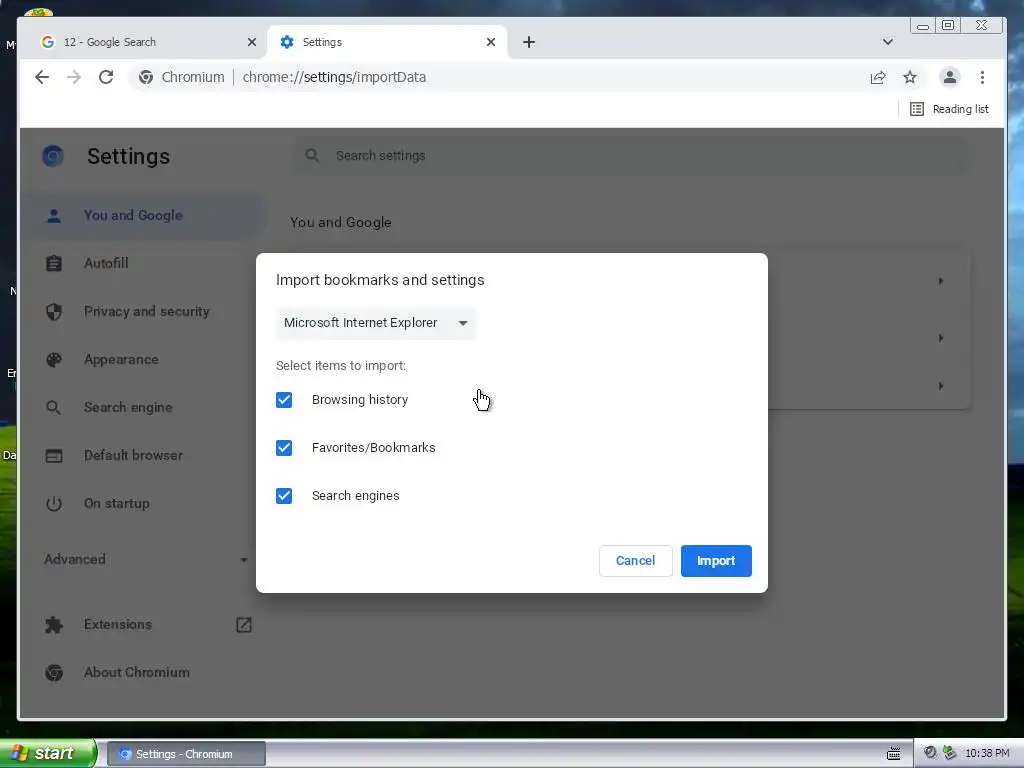Viewport: 1024px width, 768px height.
Task: Open About Chromium
Action: coord(136,673)
